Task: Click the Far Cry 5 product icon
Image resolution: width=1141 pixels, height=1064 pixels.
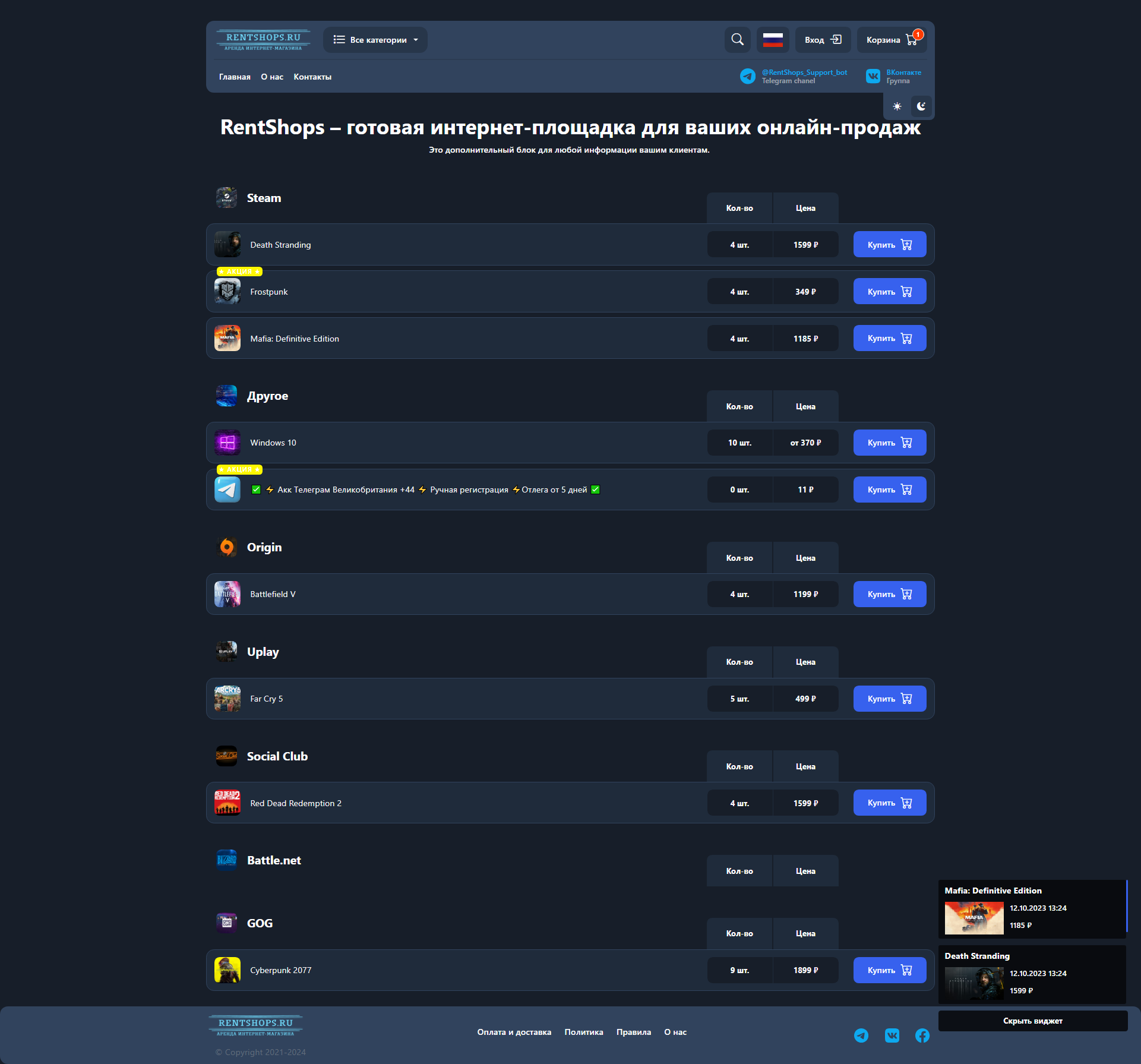Action: point(227,699)
